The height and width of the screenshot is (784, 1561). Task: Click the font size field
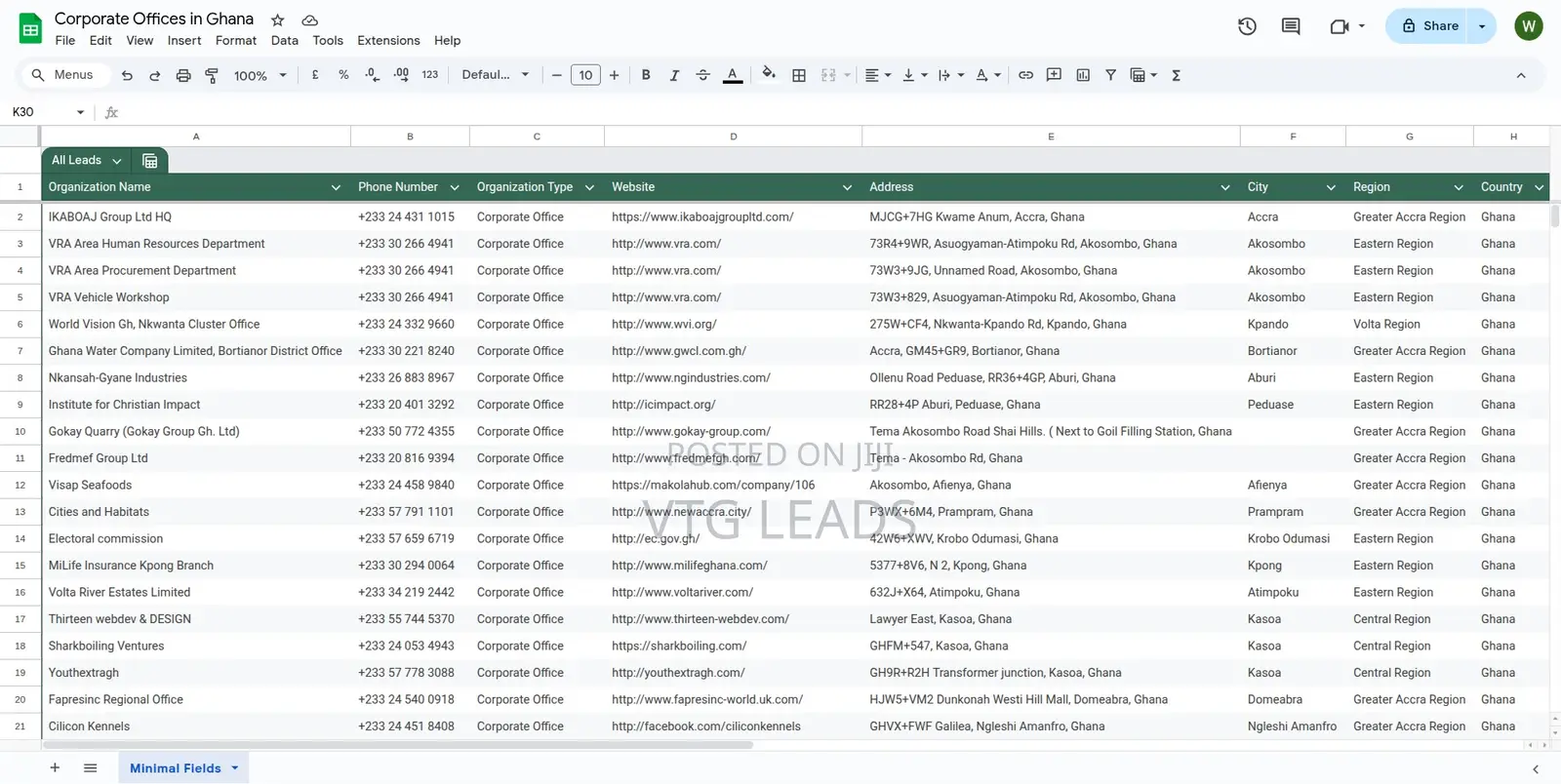[x=585, y=75]
